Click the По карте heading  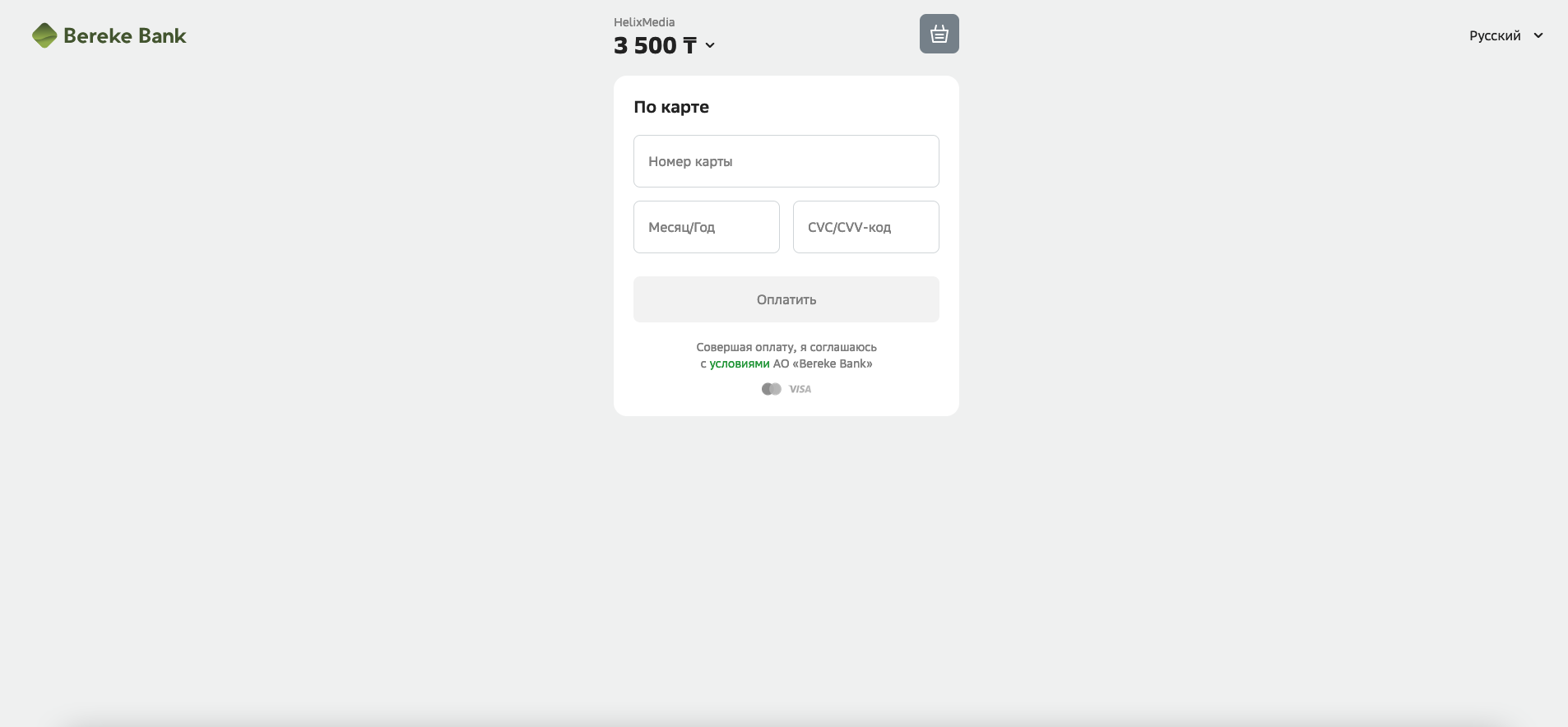(x=671, y=107)
